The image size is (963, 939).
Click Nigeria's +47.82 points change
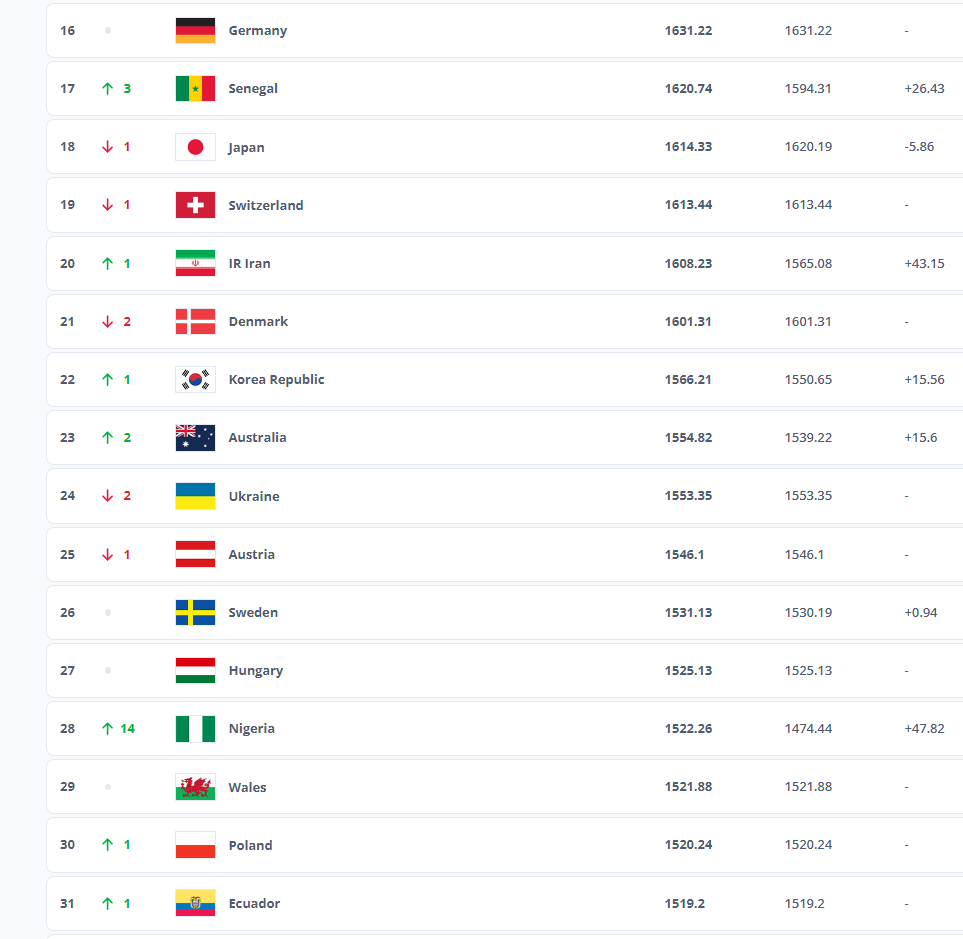pos(924,729)
